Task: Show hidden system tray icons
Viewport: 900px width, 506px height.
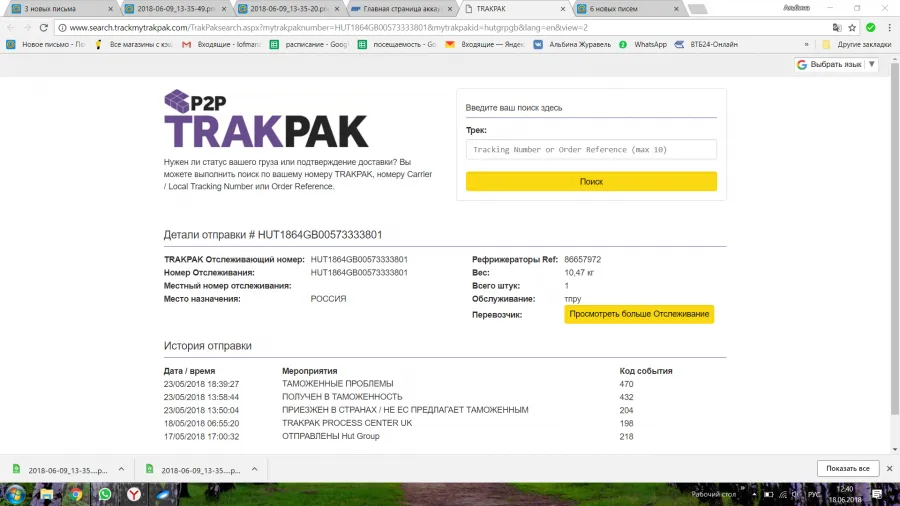Action: coord(754,494)
